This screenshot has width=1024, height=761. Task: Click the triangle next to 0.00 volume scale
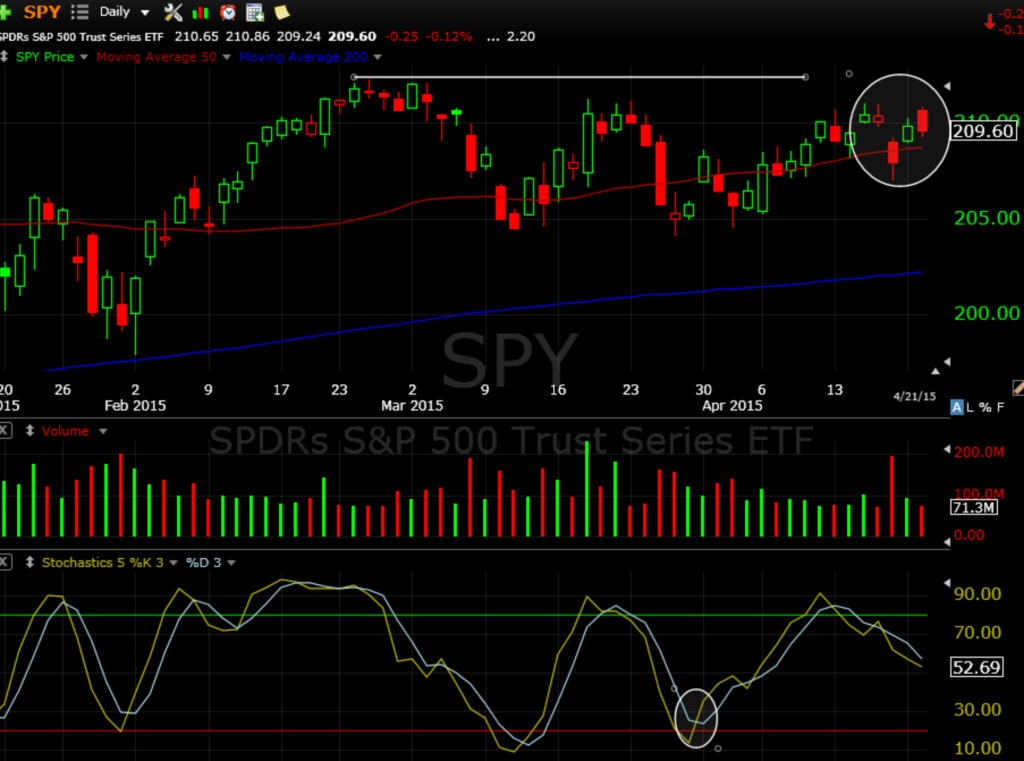pos(947,542)
